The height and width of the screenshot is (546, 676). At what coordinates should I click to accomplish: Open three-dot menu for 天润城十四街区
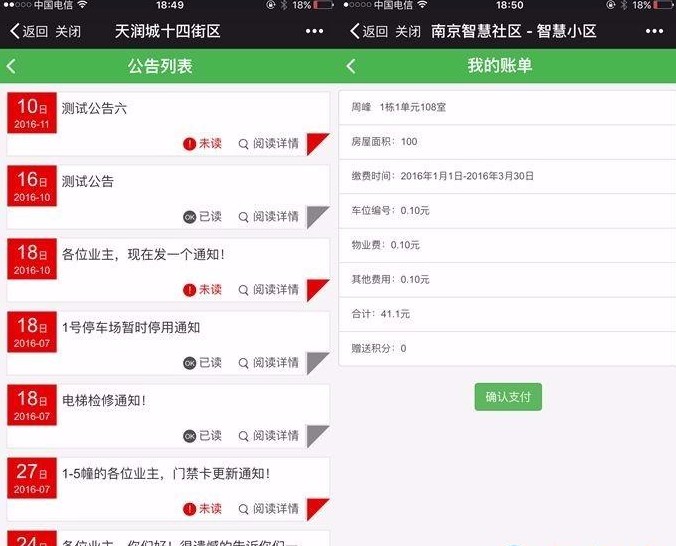tap(314, 31)
